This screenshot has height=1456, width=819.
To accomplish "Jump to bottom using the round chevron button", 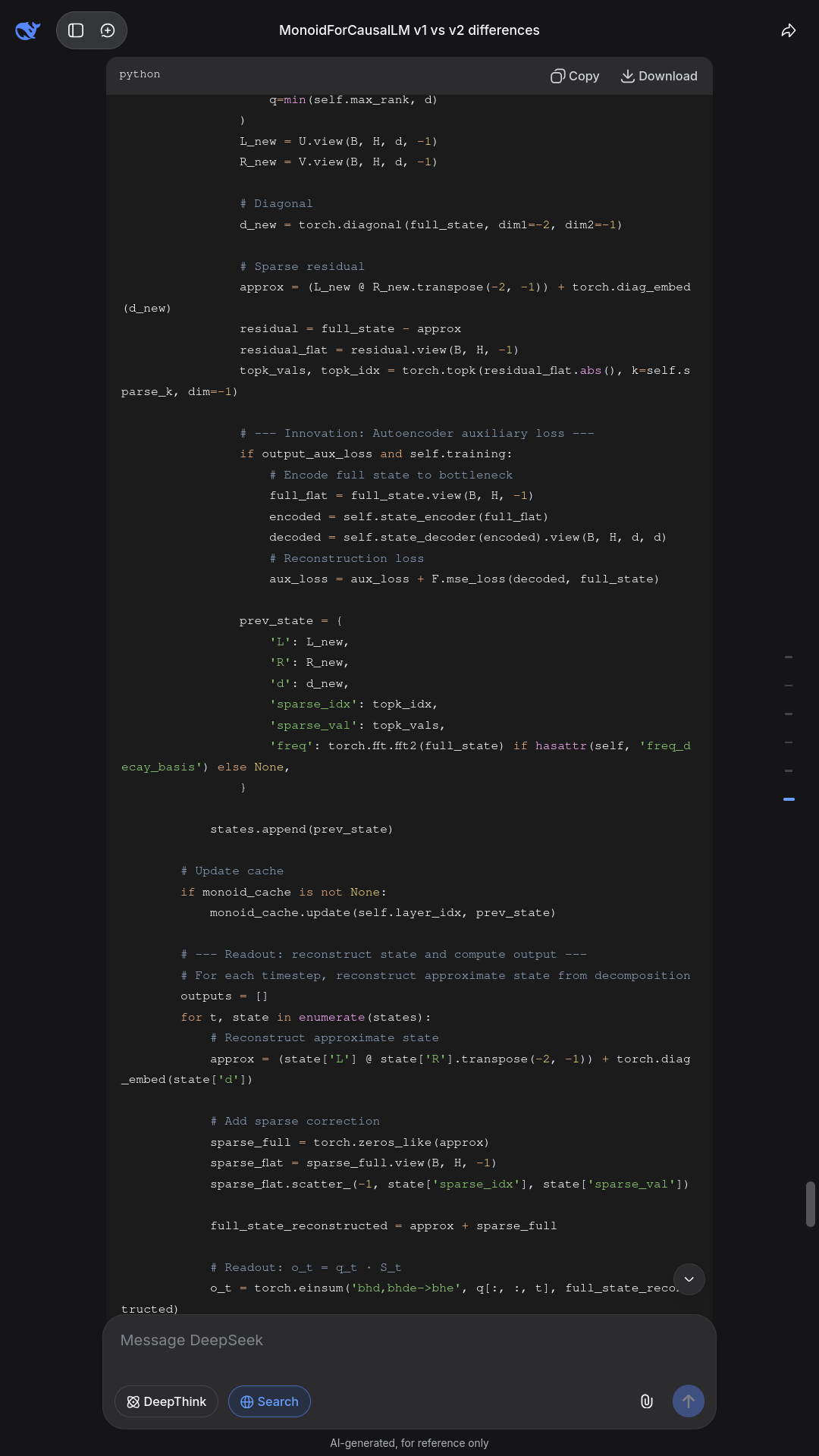I will (689, 1279).
